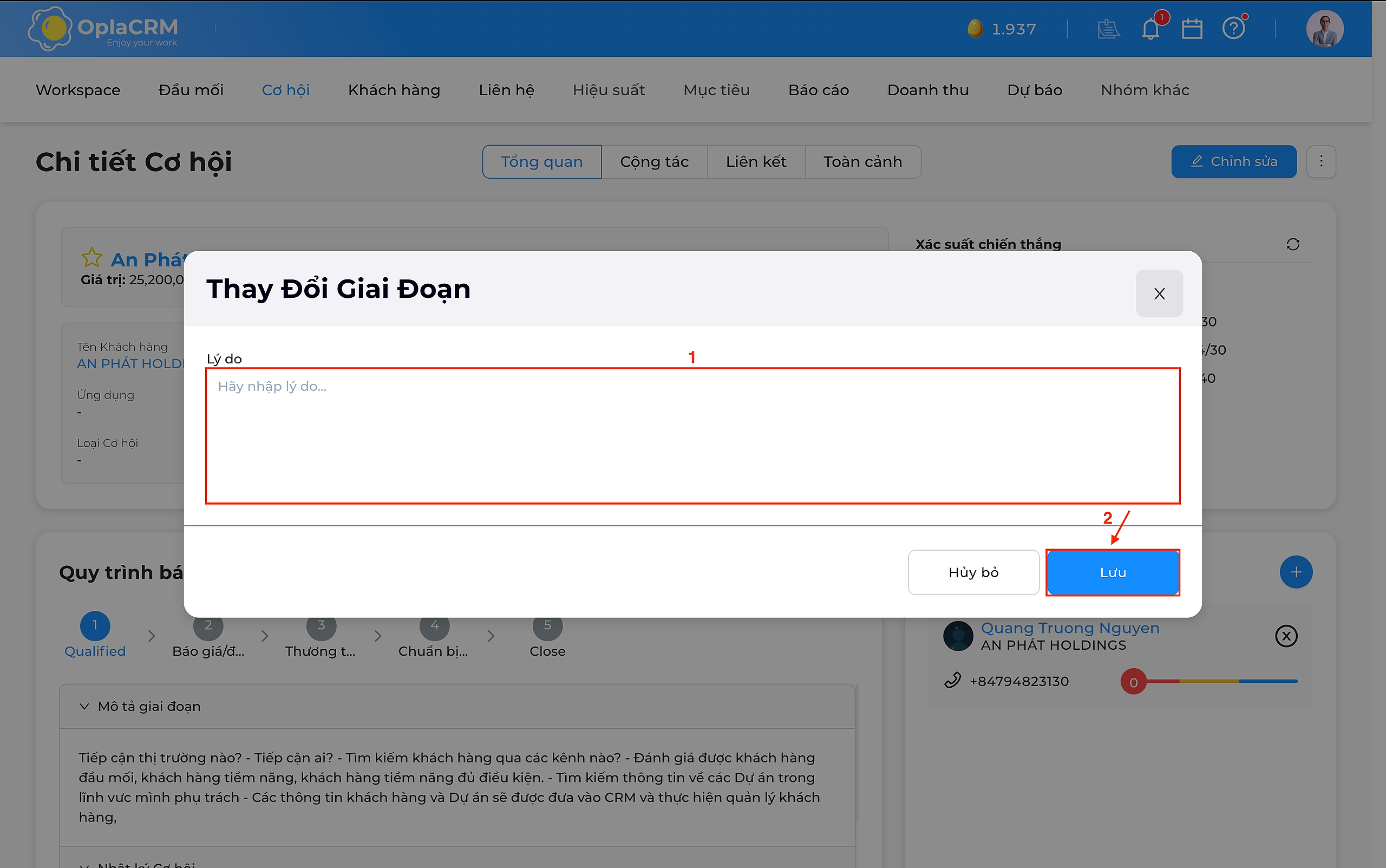Click the gold egg points icon
The image size is (1386, 868).
click(x=975, y=29)
